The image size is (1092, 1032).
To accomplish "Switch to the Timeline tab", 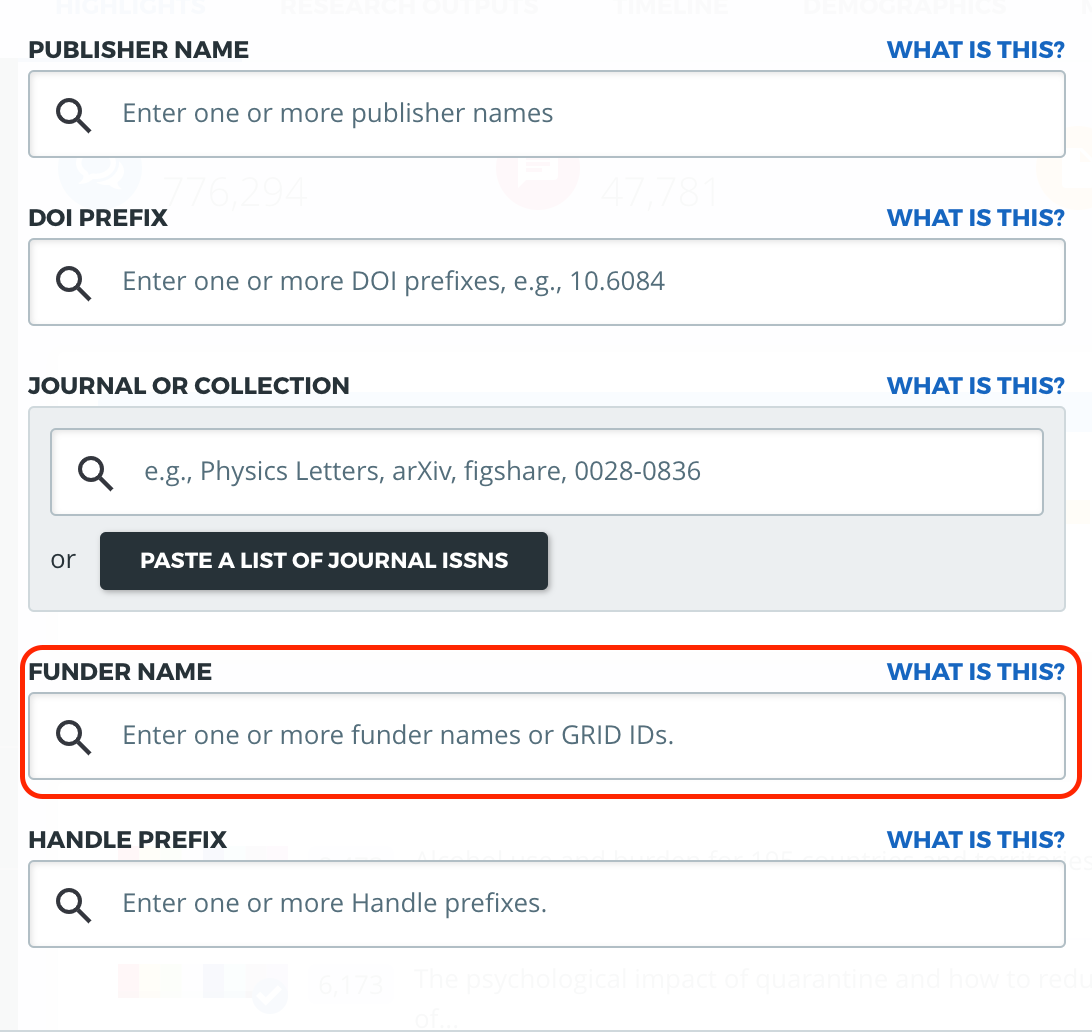I will tap(671, 7).
